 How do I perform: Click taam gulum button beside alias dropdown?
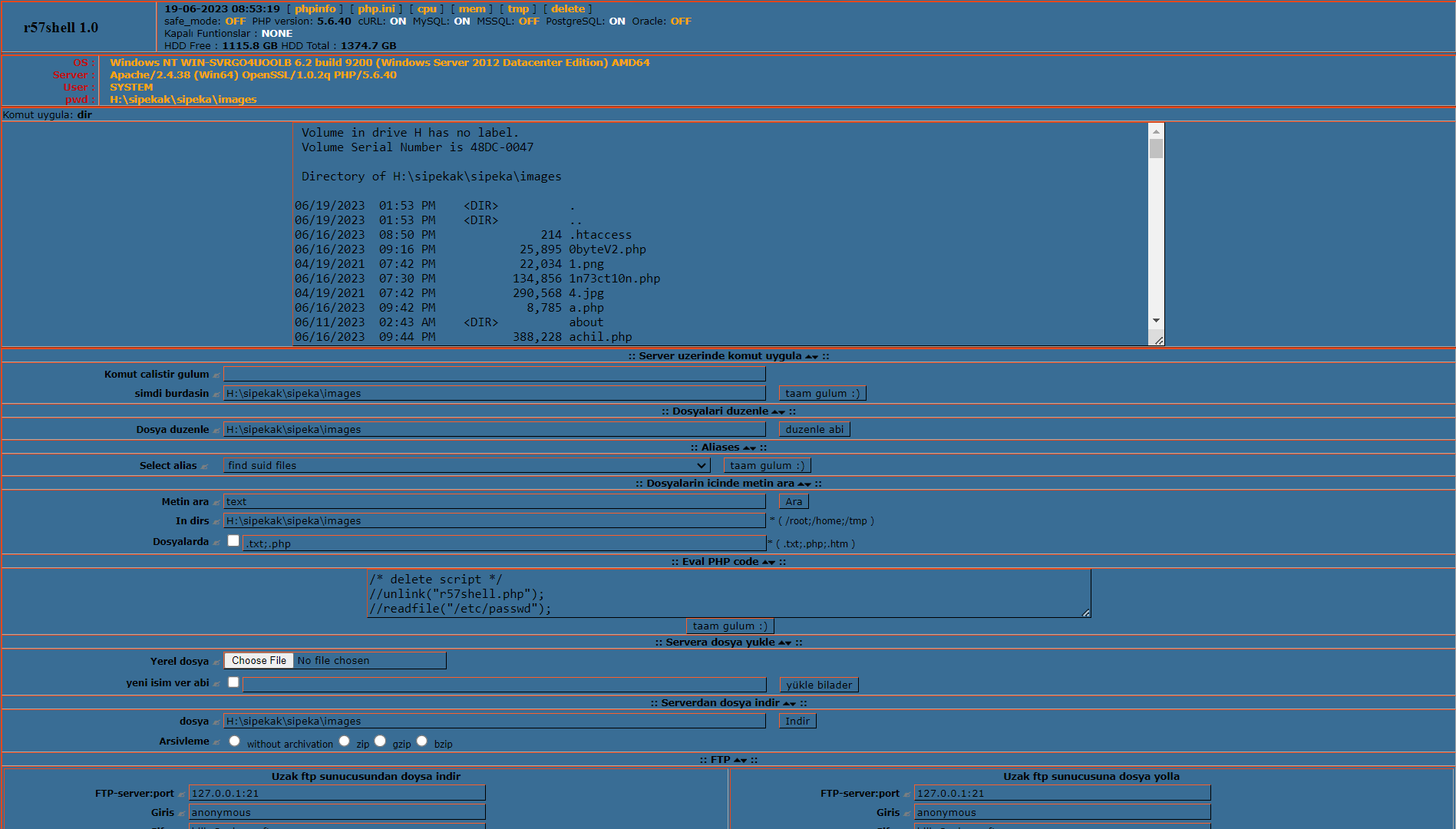[x=767, y=465]
